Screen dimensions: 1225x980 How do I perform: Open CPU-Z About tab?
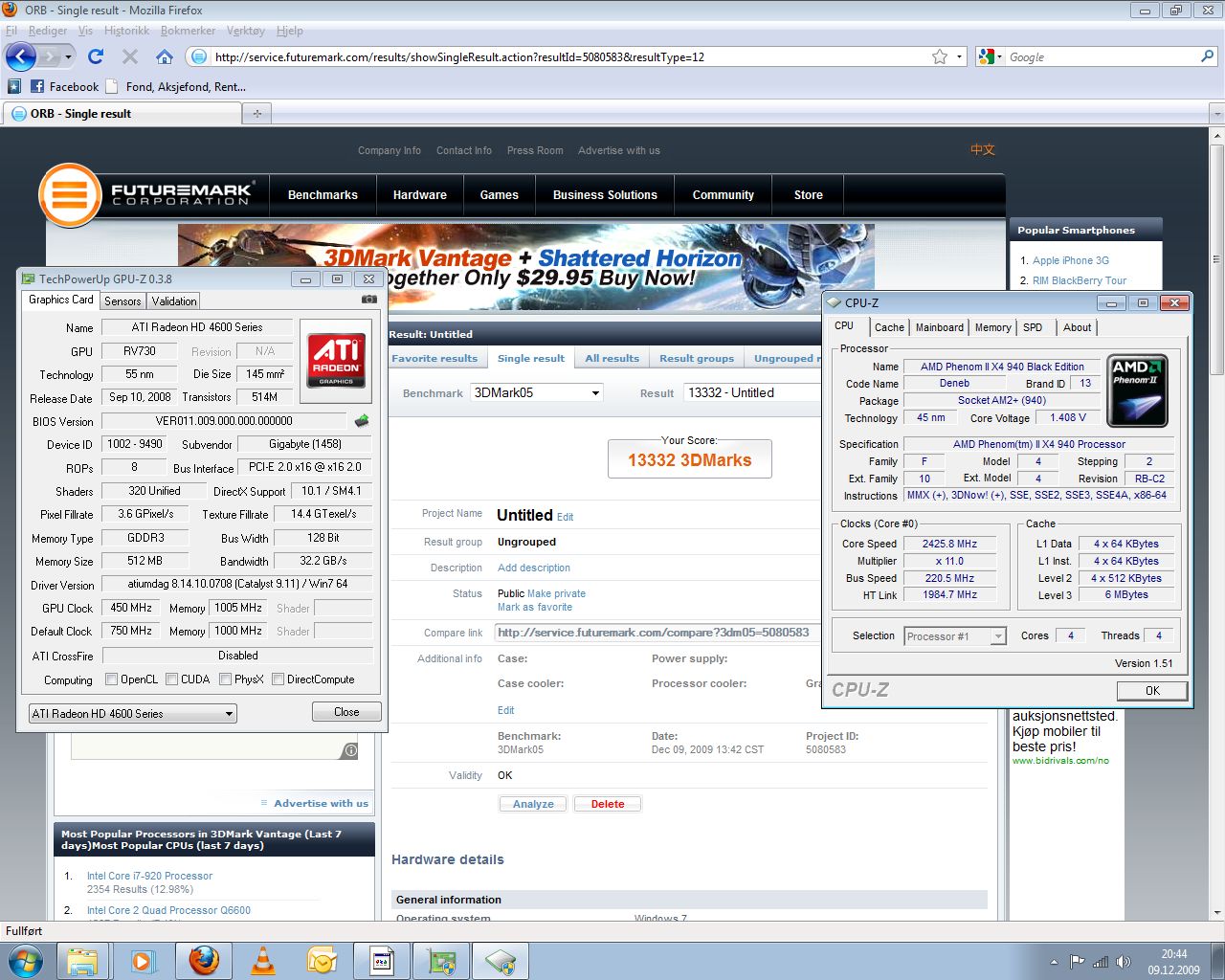click(1077, 327)
